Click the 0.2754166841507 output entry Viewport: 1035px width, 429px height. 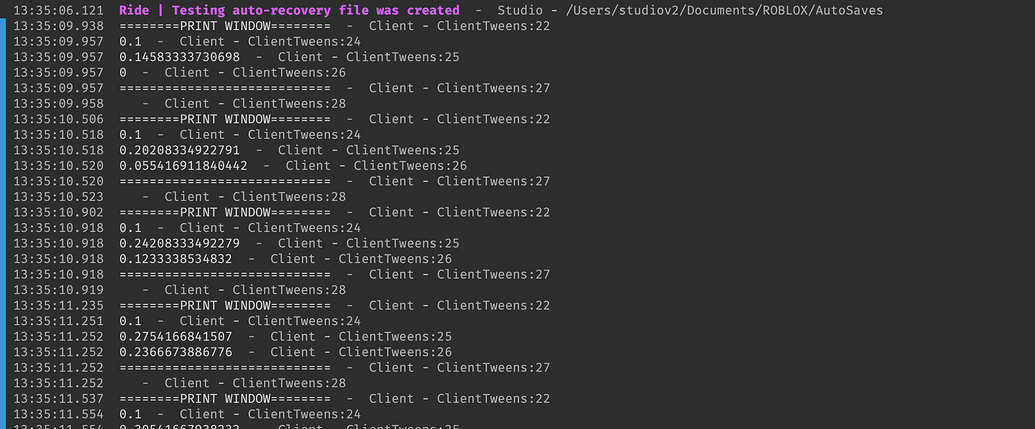point(176,336)
